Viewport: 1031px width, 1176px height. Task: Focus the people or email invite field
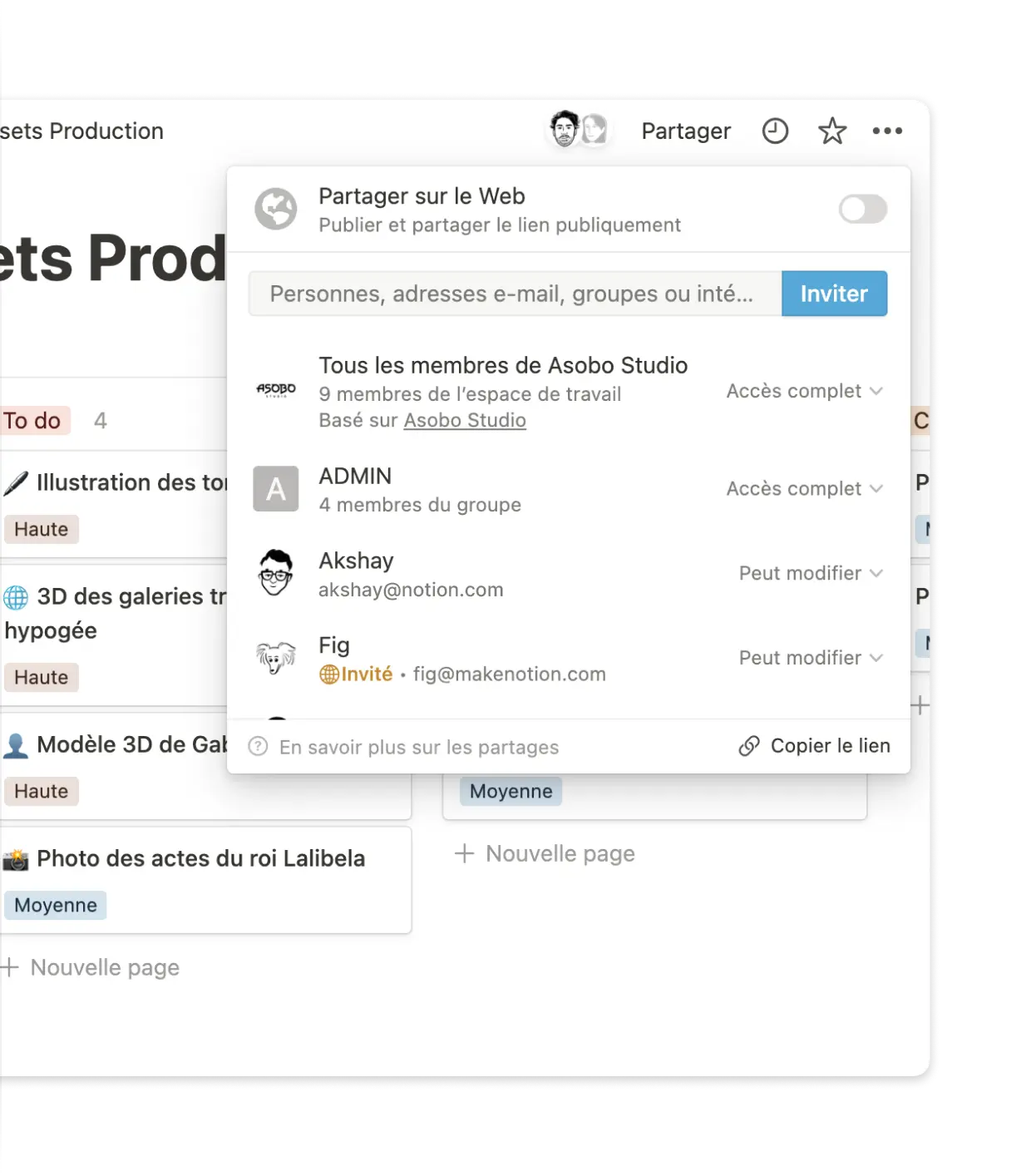[514, 294]
